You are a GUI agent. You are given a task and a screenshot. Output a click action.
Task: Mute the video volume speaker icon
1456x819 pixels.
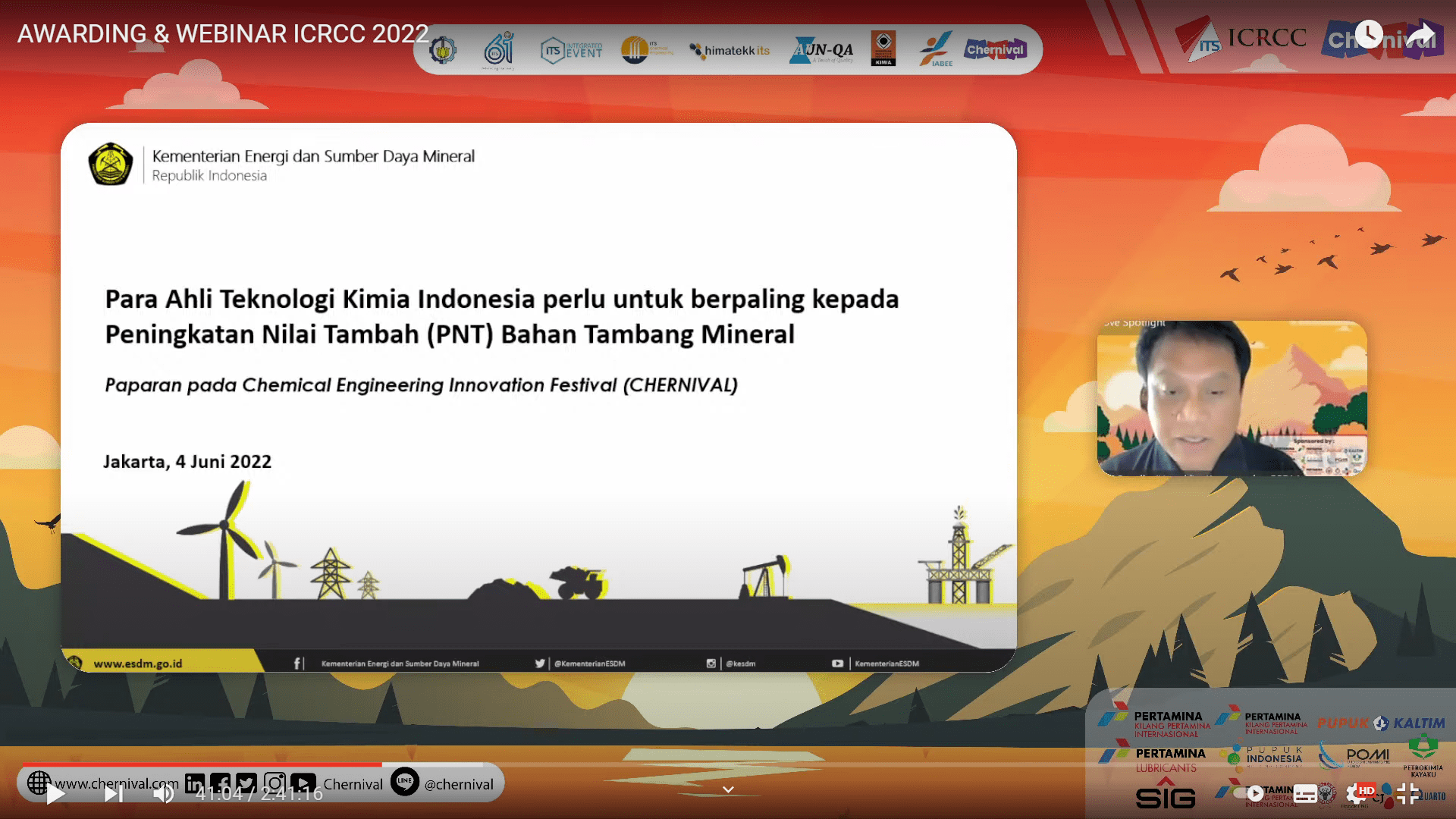pyautogui.click(x=163, y=794)
